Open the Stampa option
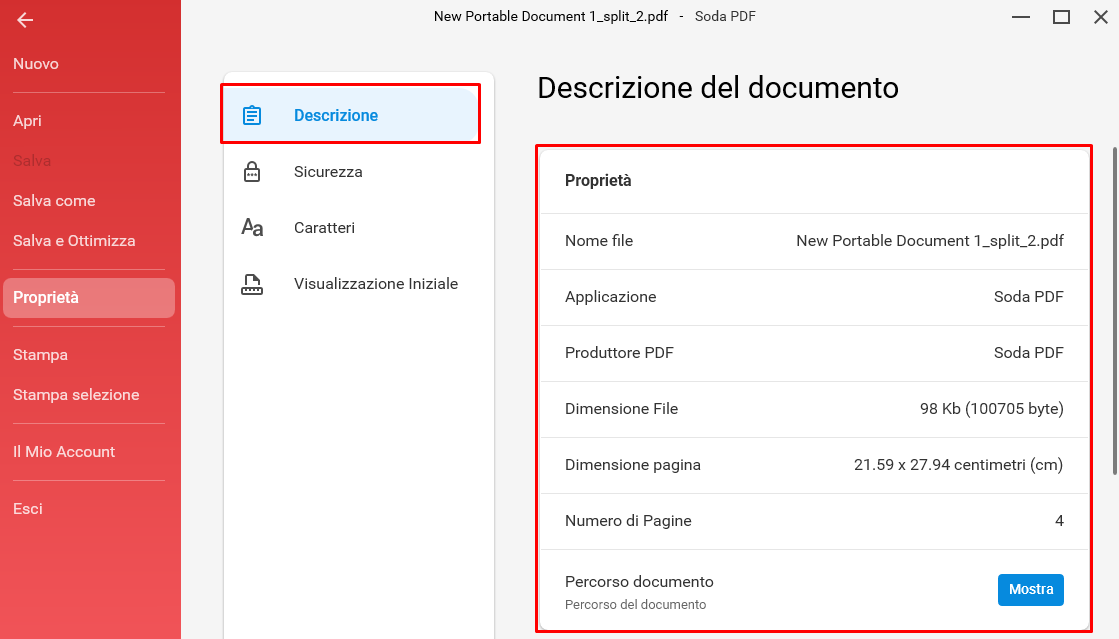This screenshot has height=639, width=1119. tap(40, 355)
